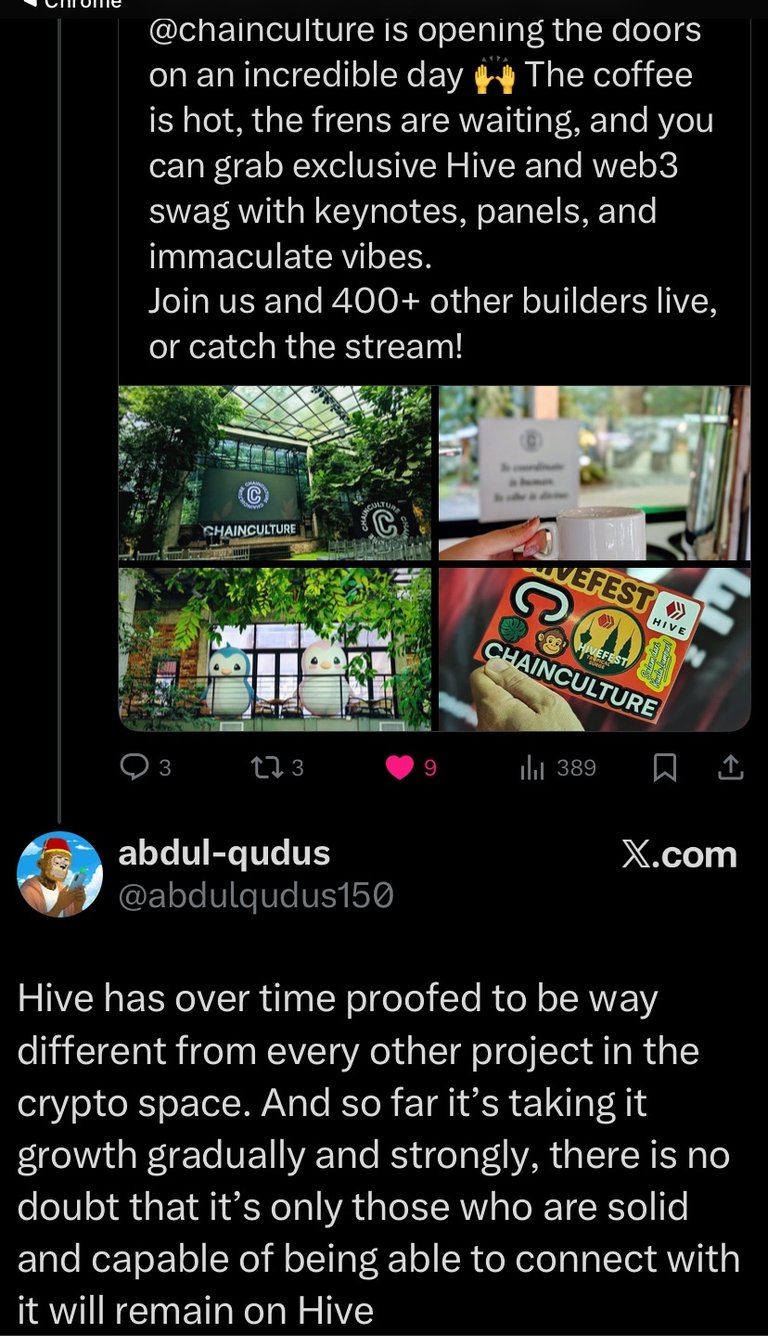Tap the 389 views number
Screen dimensions: 768x1336
[x=576, y=767]
